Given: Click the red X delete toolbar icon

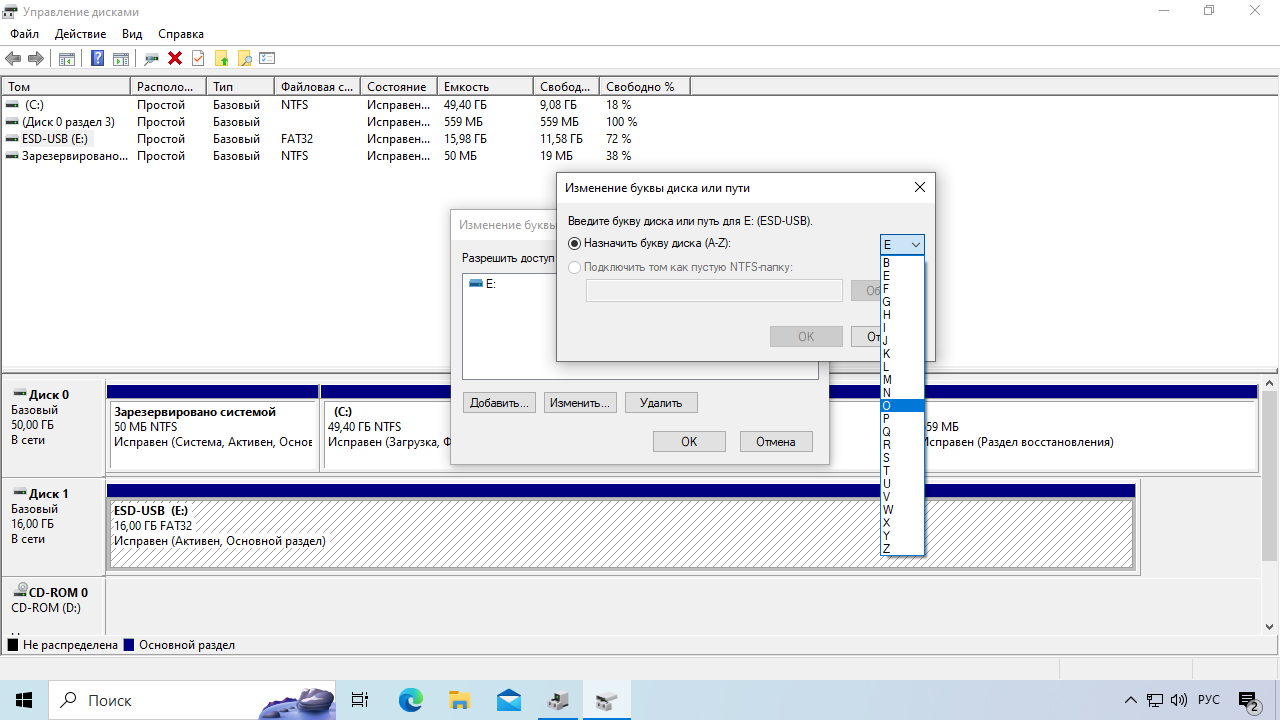Looking at the screenshot, I should coord(175,59).
